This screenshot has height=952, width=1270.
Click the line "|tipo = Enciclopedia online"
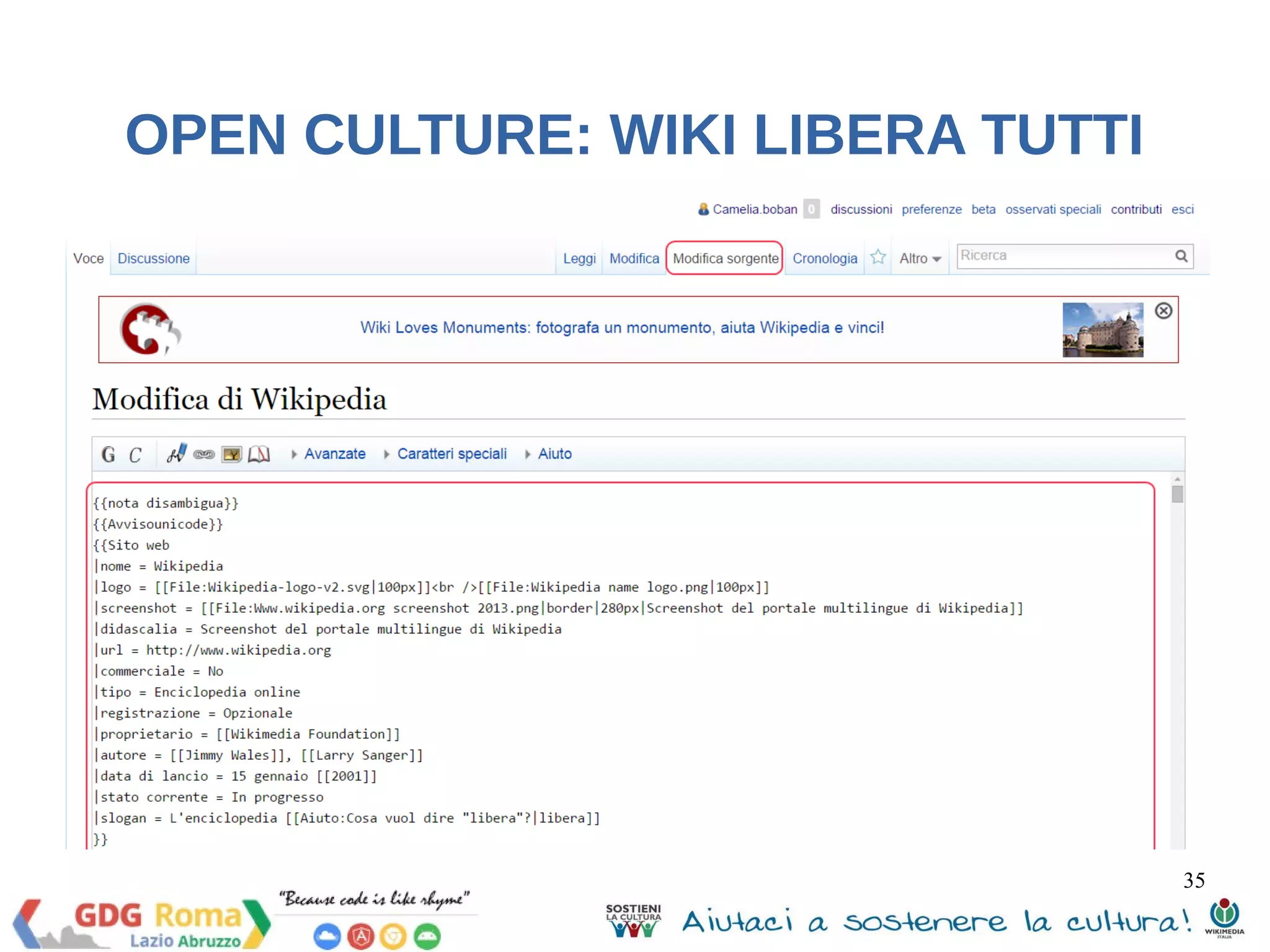[x=197, y=692]
